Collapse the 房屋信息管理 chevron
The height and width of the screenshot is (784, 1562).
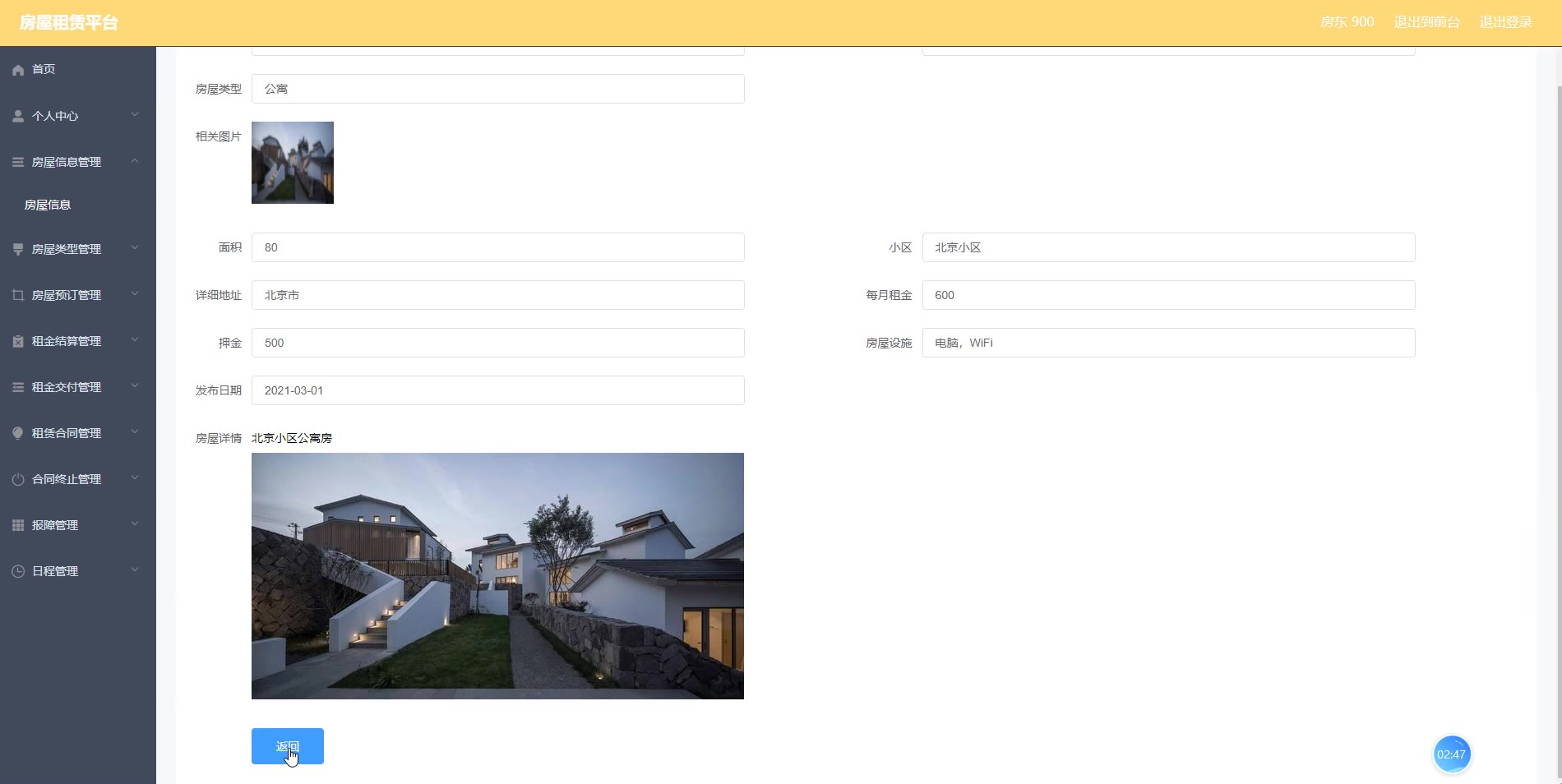click(135, 160)
